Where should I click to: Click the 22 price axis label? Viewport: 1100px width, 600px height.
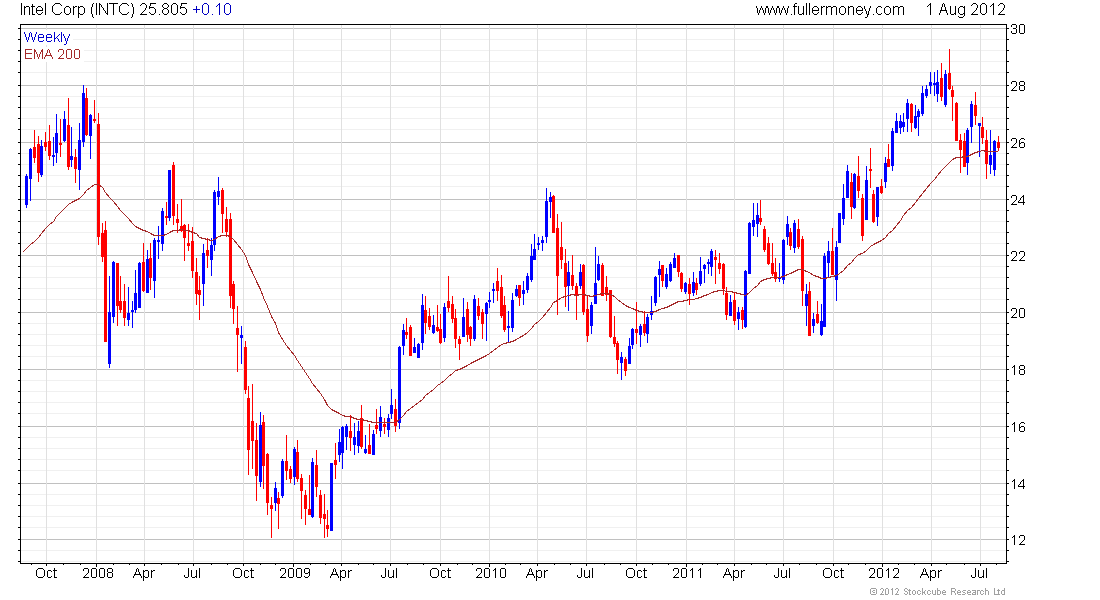[x=1017, y=256]
